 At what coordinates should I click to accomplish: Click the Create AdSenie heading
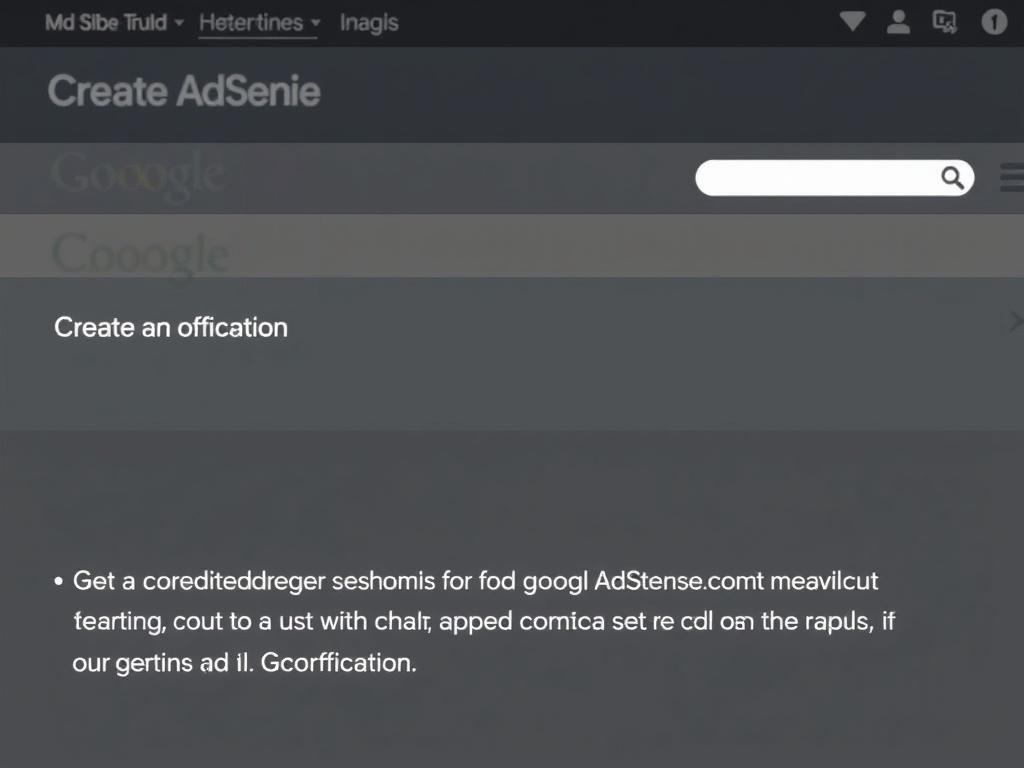click(x=184, y=92)
